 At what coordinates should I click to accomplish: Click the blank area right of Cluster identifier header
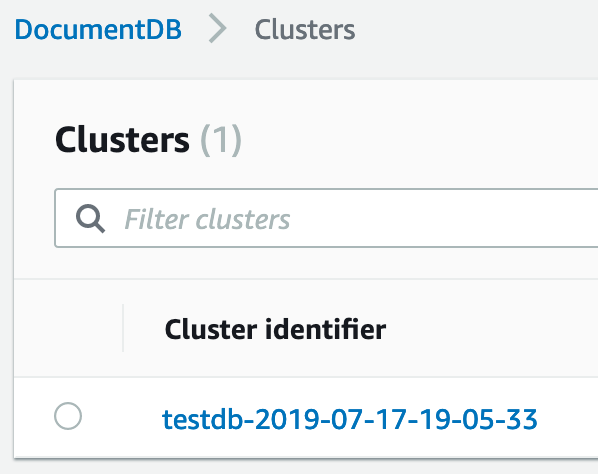pos(492,329)
